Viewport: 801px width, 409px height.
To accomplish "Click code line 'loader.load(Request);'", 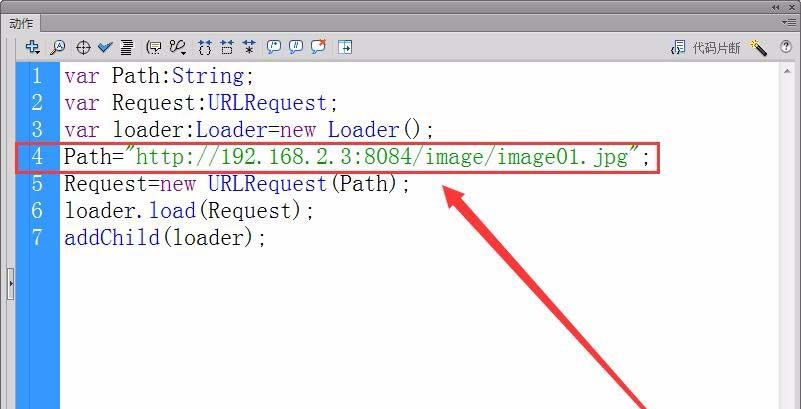I will [x=189, y=211].
